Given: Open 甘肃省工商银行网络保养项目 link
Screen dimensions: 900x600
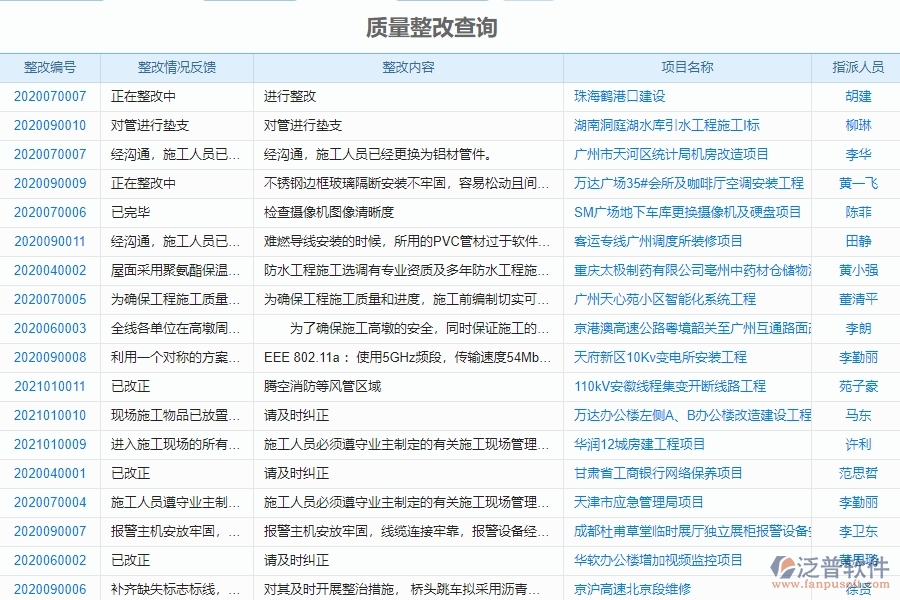Looking at the screenshot, I should click(658, 472).
